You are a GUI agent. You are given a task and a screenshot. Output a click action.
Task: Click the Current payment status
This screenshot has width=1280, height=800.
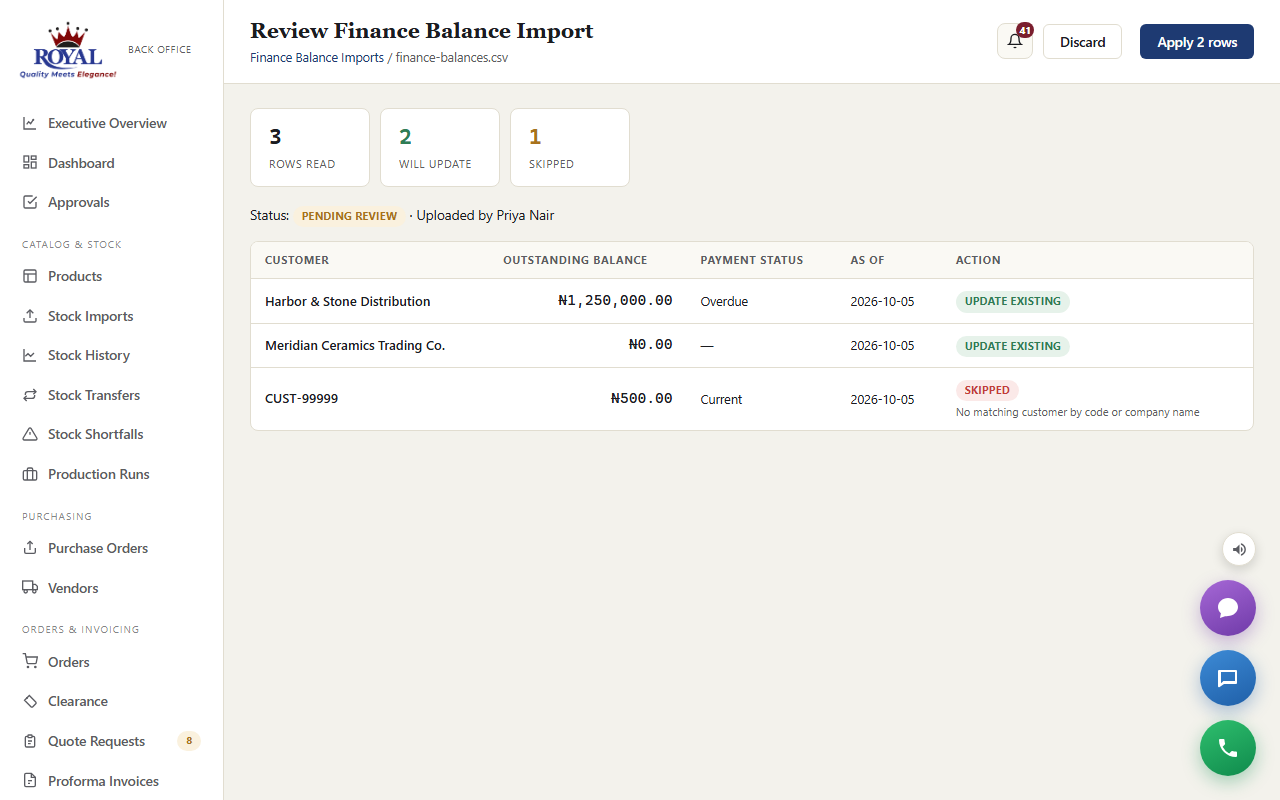coord(721,399)
